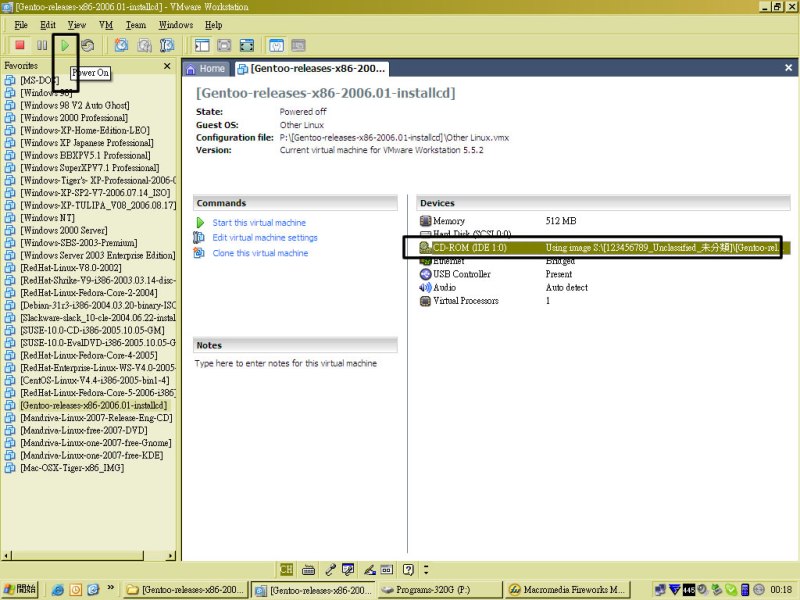Click Internet Explorer quick launch icon
Screen dimensions: 800x600
(58, 590)
